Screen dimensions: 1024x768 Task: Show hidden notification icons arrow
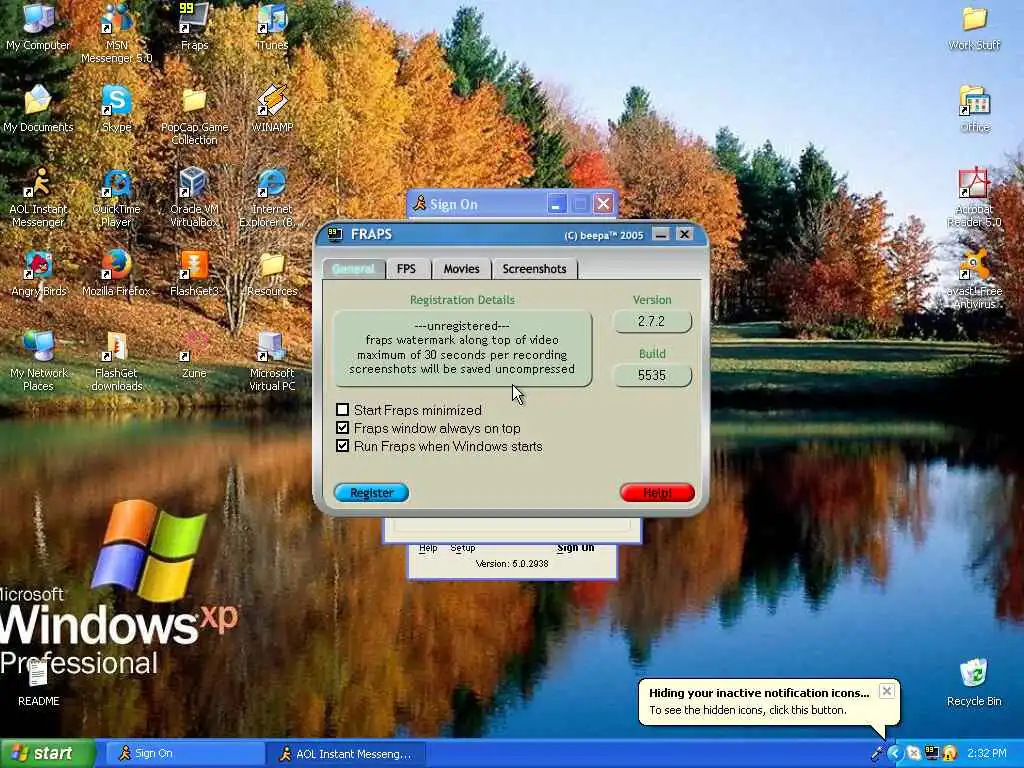[895, 753]
